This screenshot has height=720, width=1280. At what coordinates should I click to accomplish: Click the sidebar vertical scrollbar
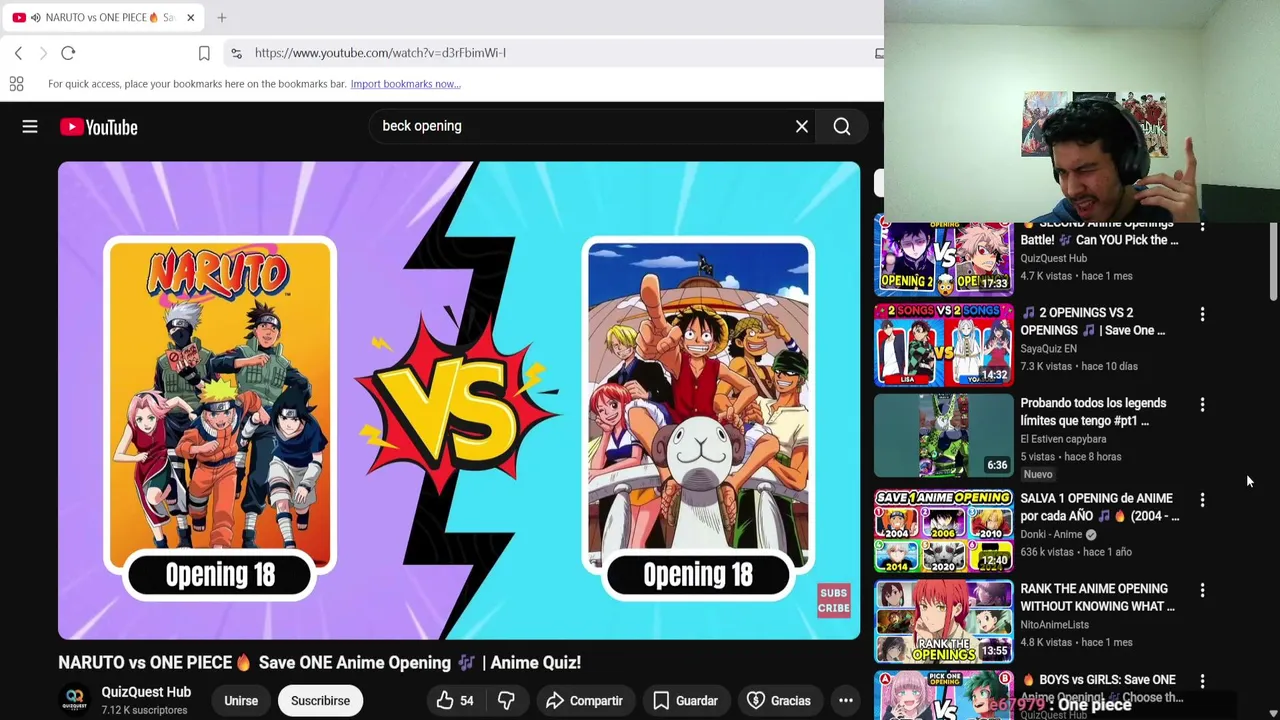click(x=1273, y=262)
